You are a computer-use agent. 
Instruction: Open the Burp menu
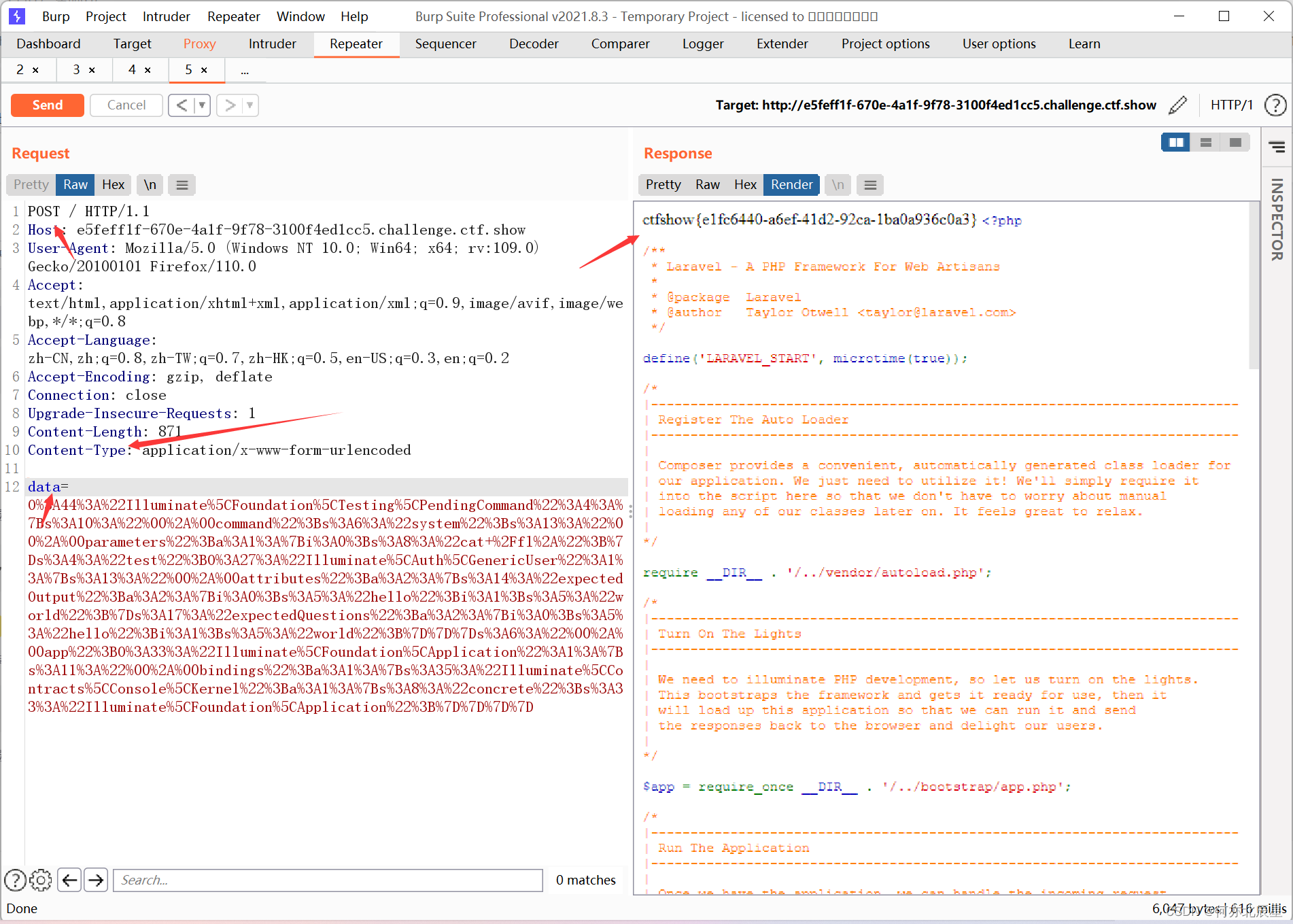point(56,16)
